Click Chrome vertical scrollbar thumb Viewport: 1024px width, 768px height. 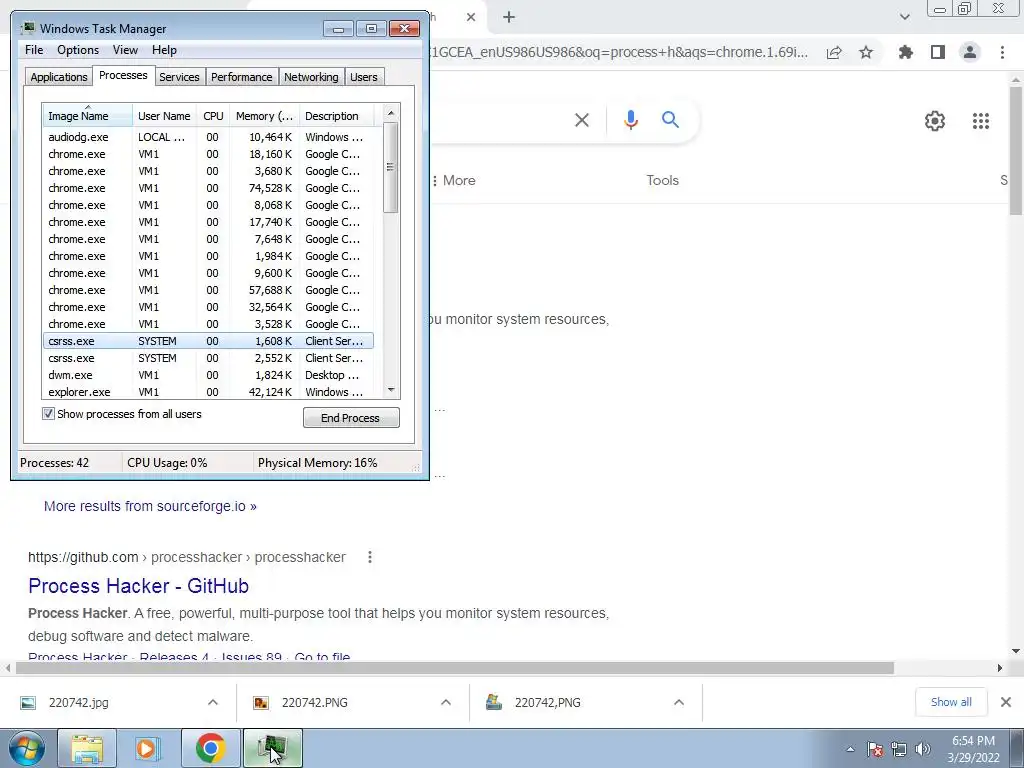1016,150
